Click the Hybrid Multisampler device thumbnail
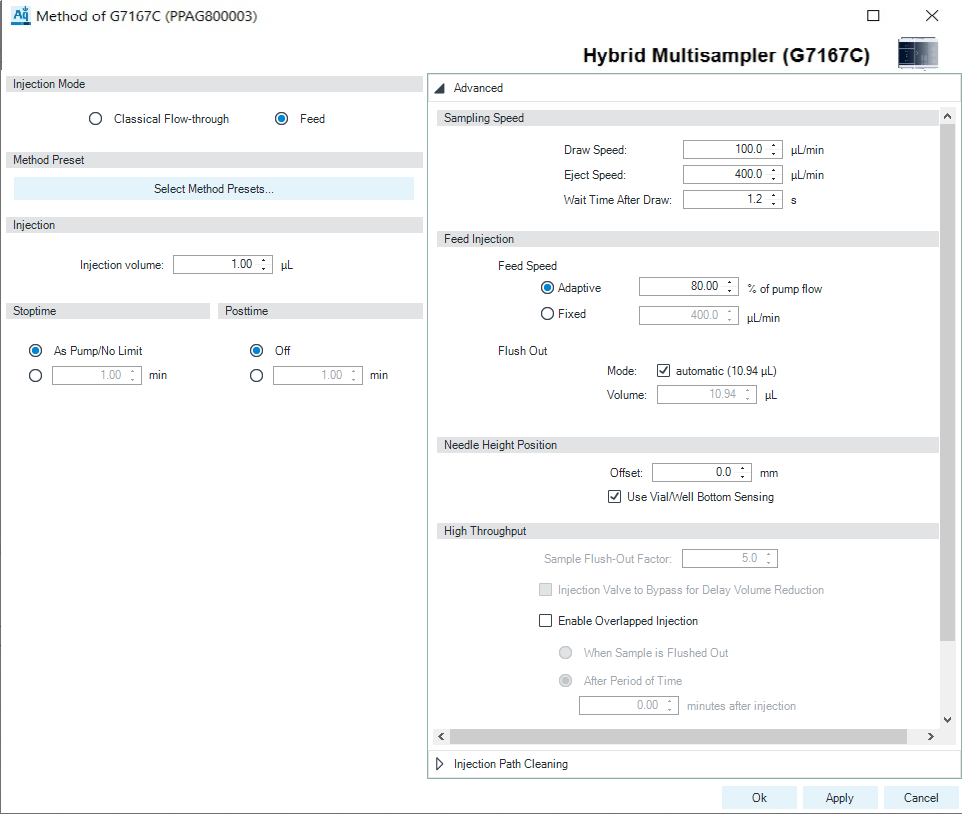The height and width of the screenshot is (814, 962). point(916,54)
